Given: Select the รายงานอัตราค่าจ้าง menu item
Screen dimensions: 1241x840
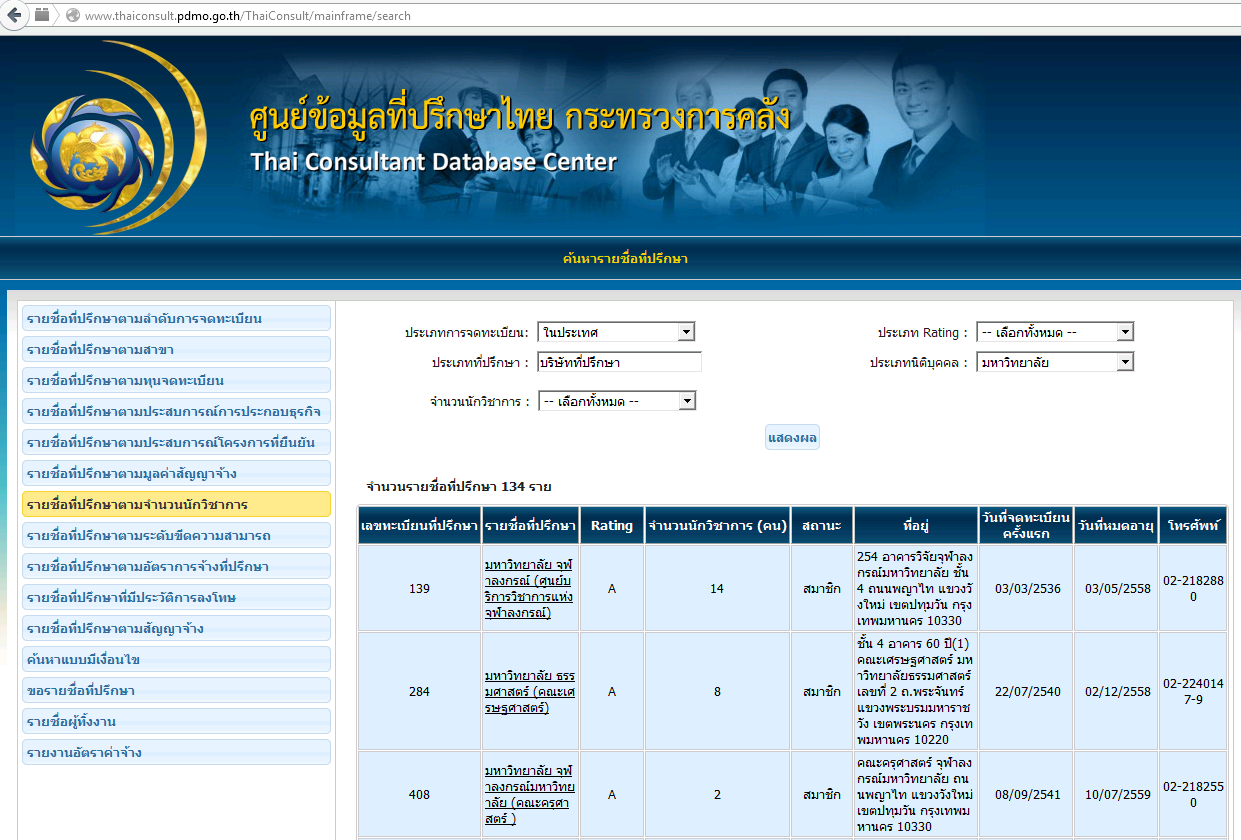Looking at the screenshot, I should [176, 752].
